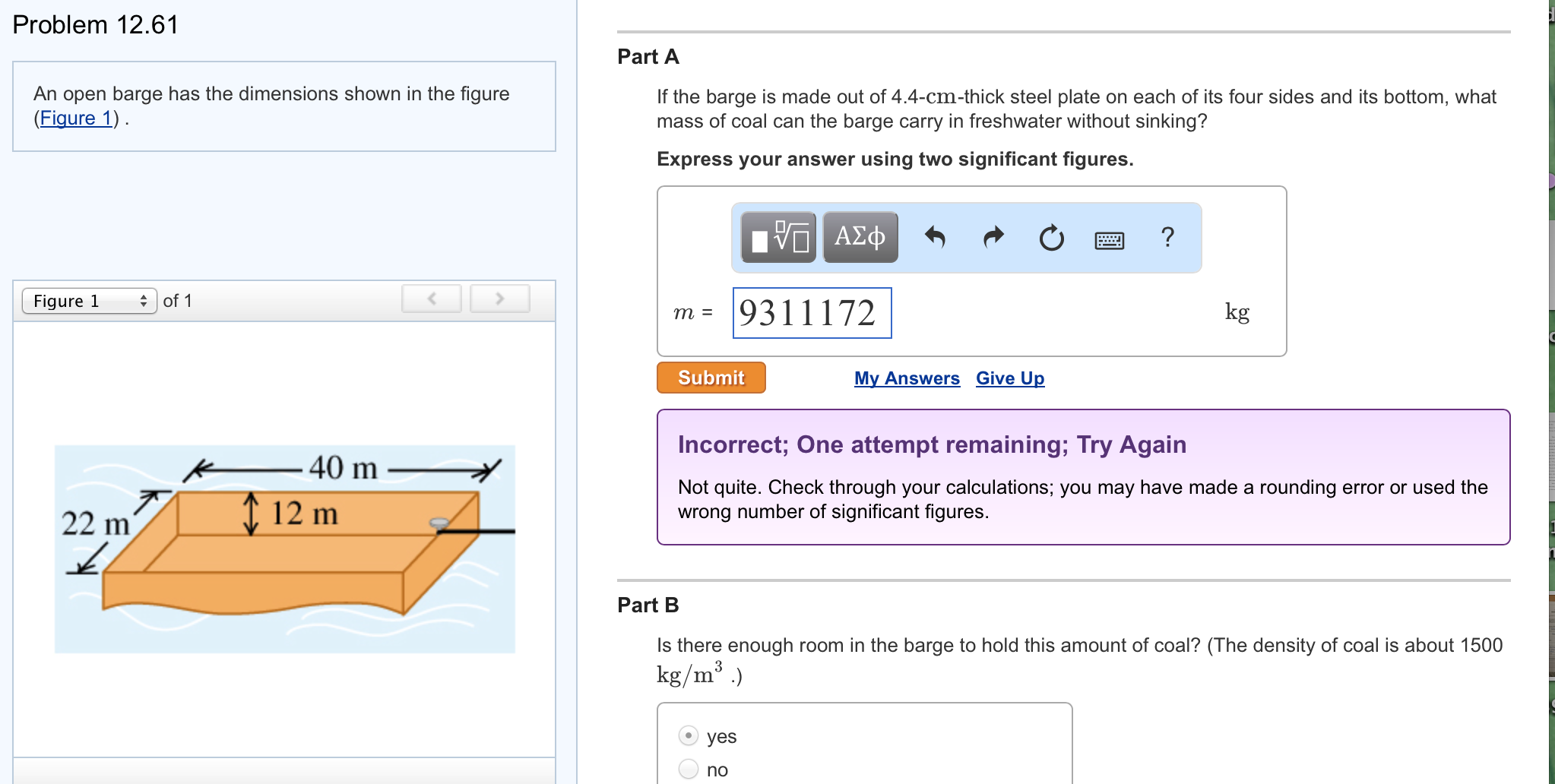Screen dimensions: 1555x784
Task: Open Part A section heading
Action: tap(647, 56)
